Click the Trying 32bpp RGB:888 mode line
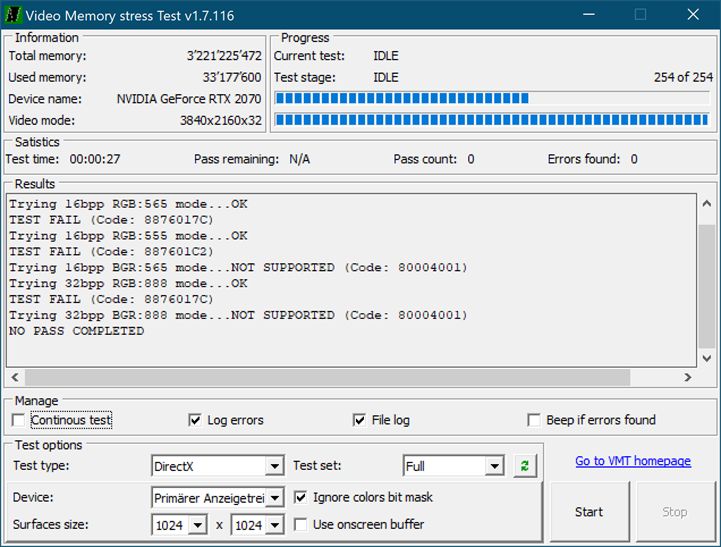The image size is (721, 547). (128, 284)
